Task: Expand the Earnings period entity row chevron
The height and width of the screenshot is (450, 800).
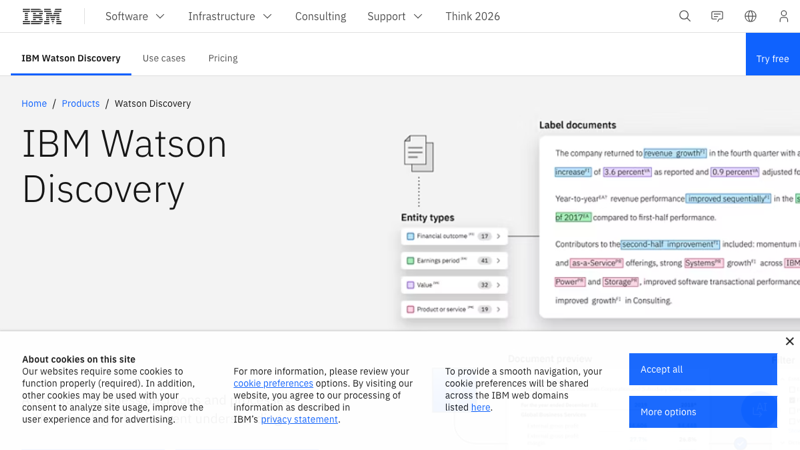Action: [x=498, y=261]
